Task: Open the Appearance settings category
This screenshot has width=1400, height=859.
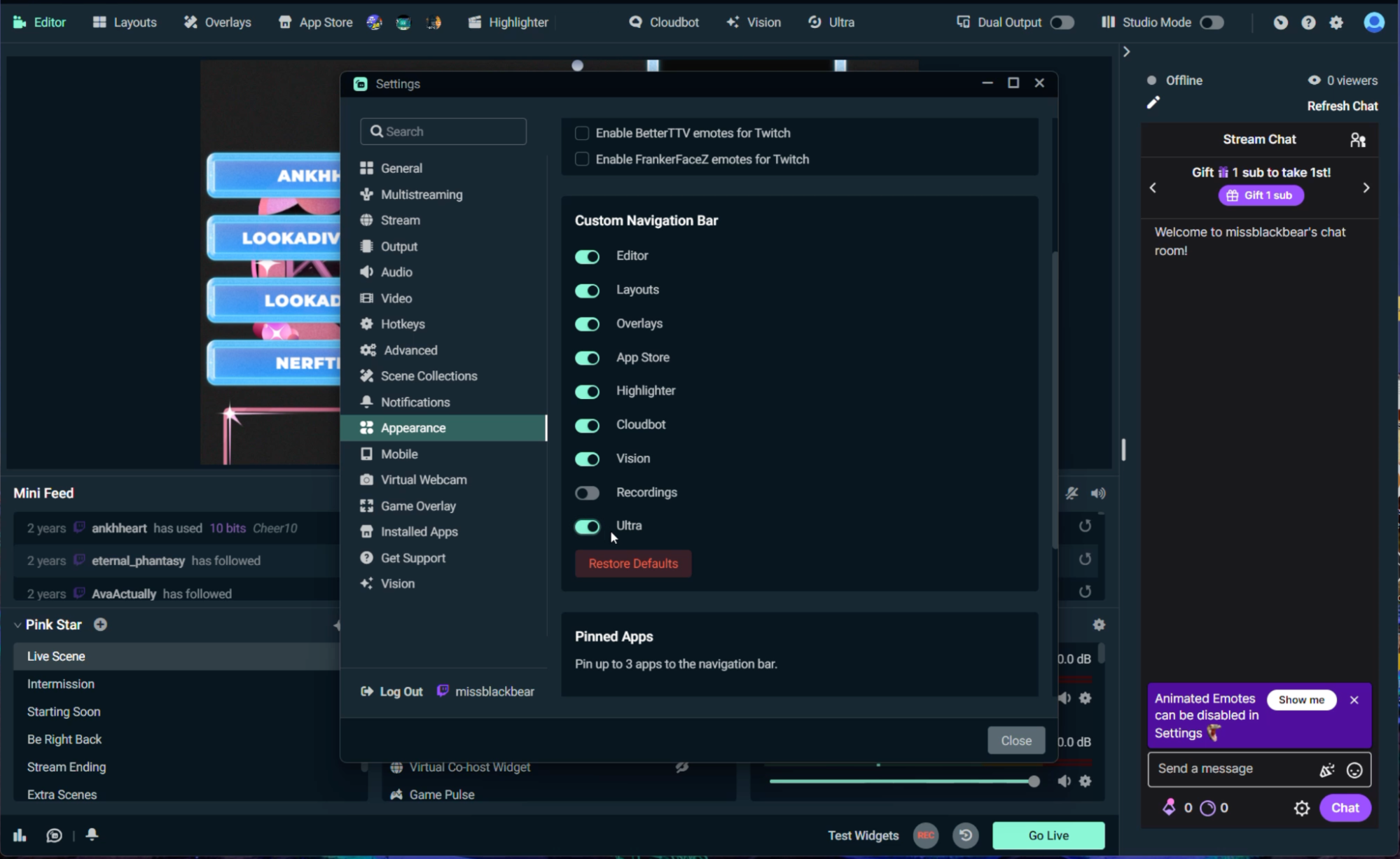Action: [x=443, y=428]
